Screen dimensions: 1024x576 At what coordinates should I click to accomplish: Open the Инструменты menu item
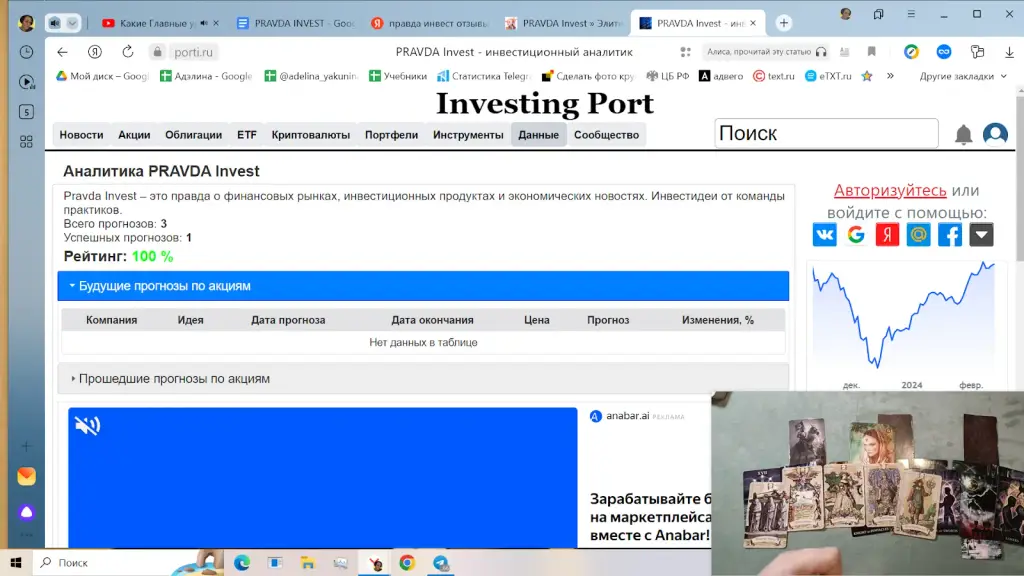(x=468, y=135)
